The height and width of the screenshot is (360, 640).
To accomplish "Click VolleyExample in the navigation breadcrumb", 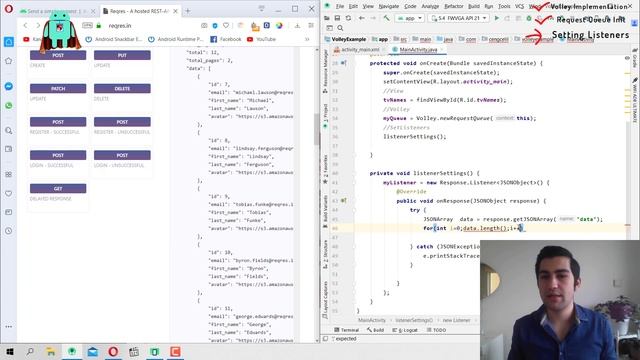I will [346, 39].
